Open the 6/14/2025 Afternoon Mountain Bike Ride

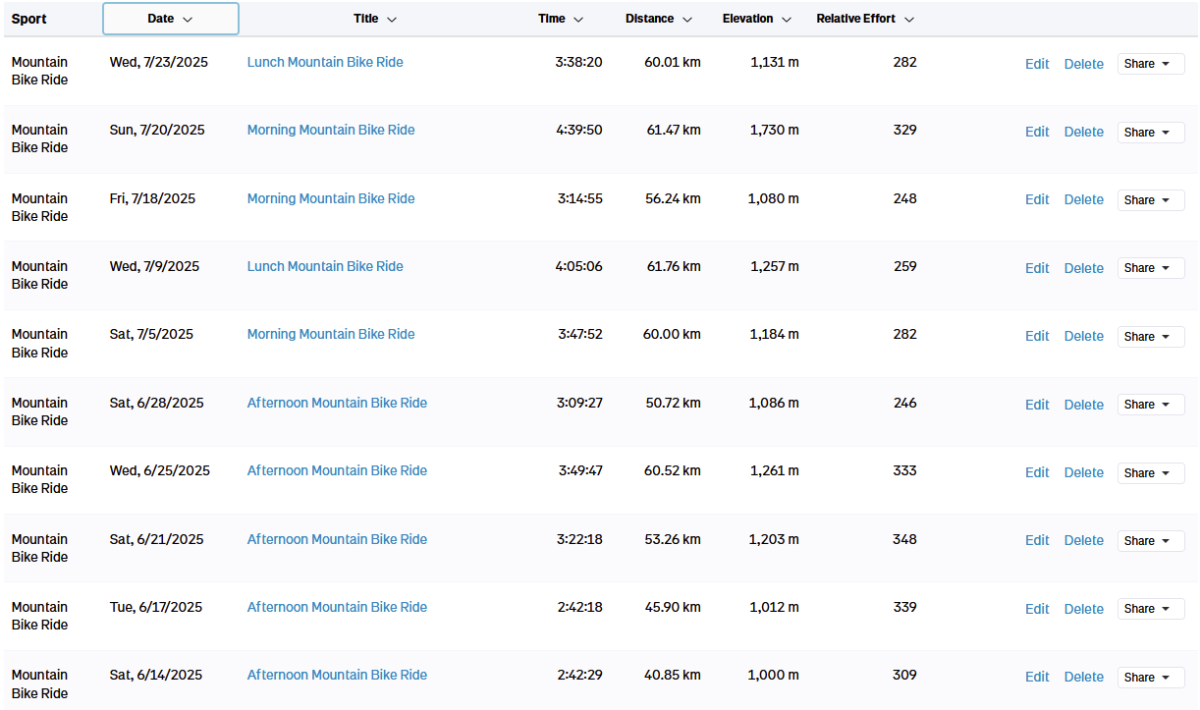coord(337,675)
